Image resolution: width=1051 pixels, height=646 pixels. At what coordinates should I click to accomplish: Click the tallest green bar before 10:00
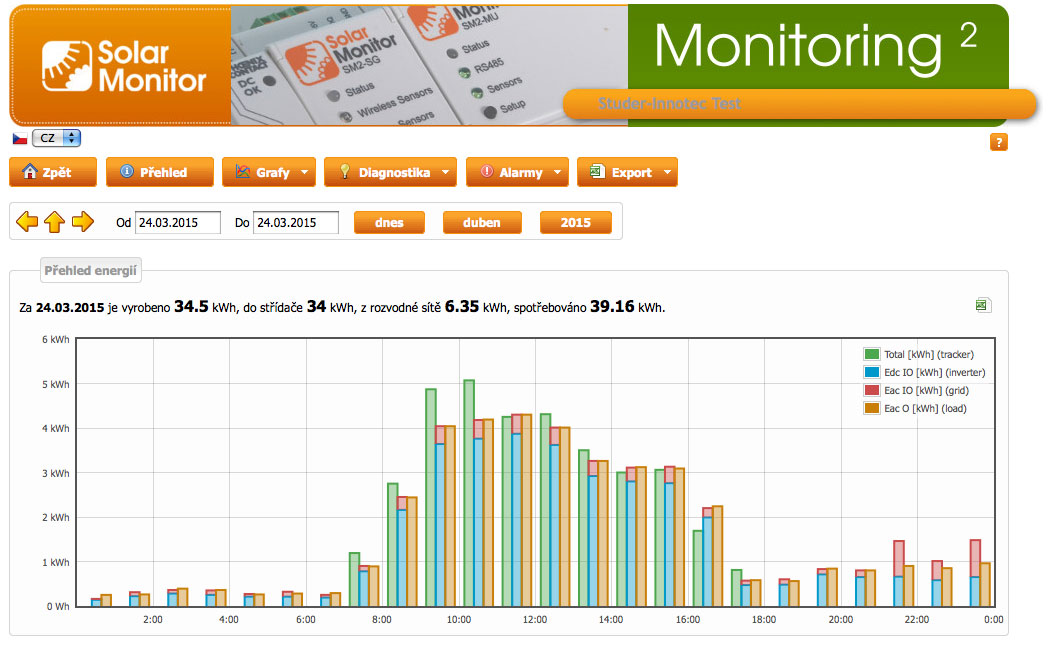point(431,498)
